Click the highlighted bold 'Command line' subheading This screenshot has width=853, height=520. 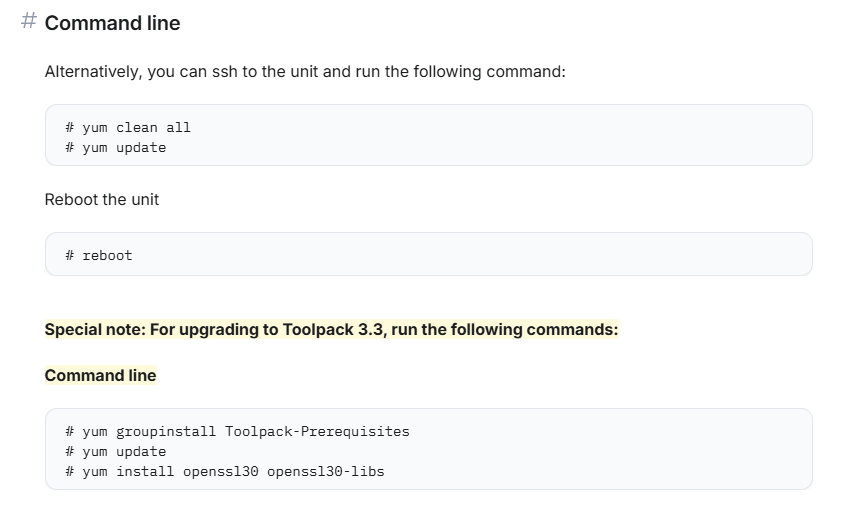[x=100, y=375]
